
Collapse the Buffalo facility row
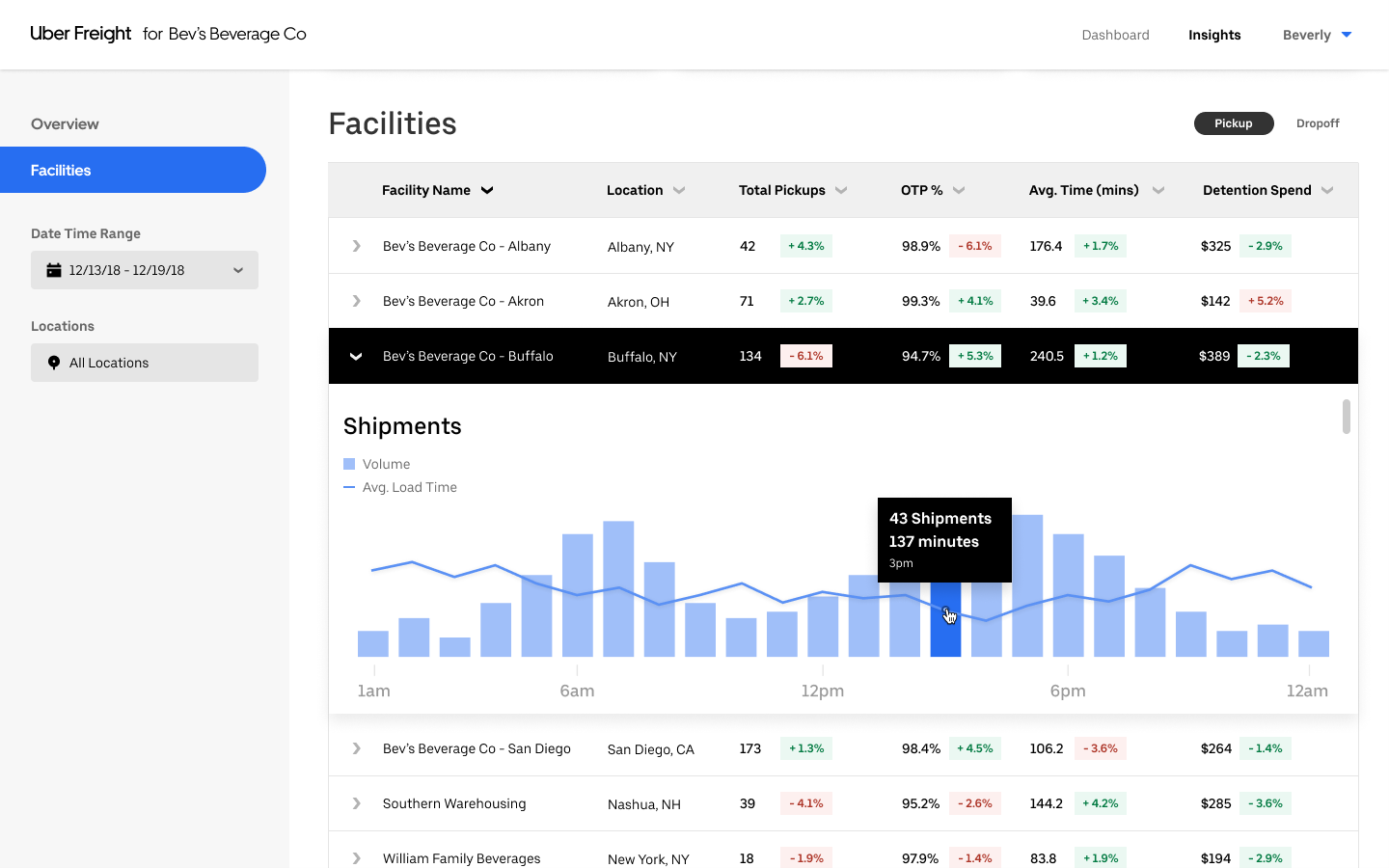pos(356,356)
